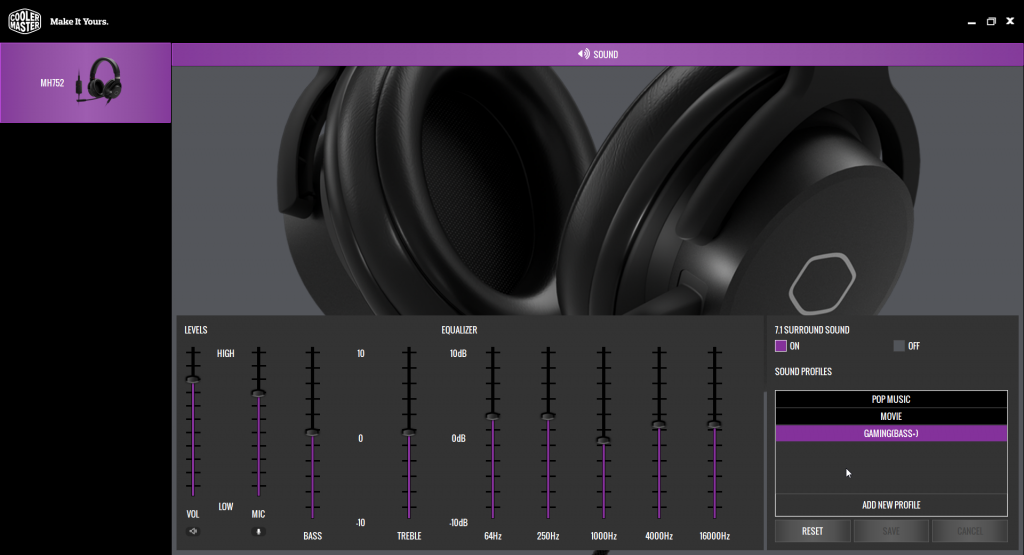1024x555 pixels.
Task: Click the SAVE button
Action: tap(890, 531)
